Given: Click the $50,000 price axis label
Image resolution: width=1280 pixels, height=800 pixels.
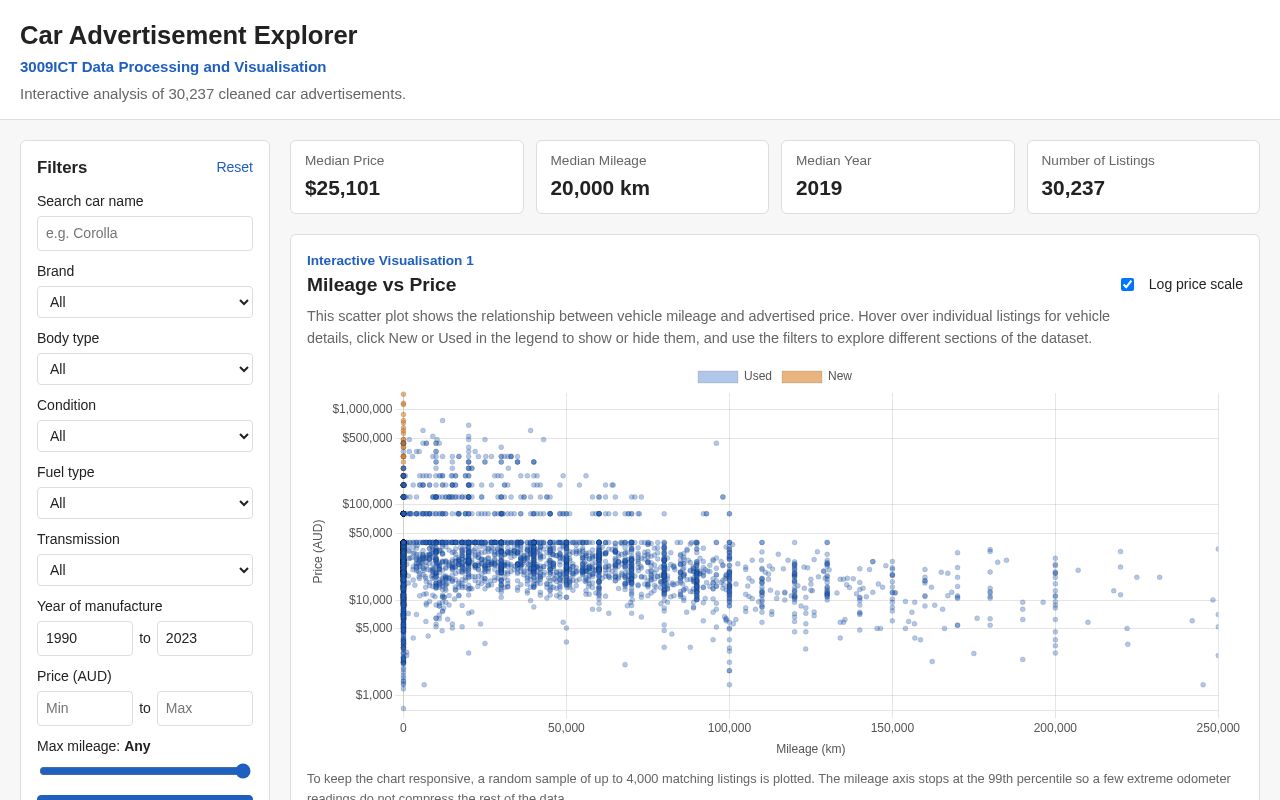Looking at the screenshot, I should [371, 533].
